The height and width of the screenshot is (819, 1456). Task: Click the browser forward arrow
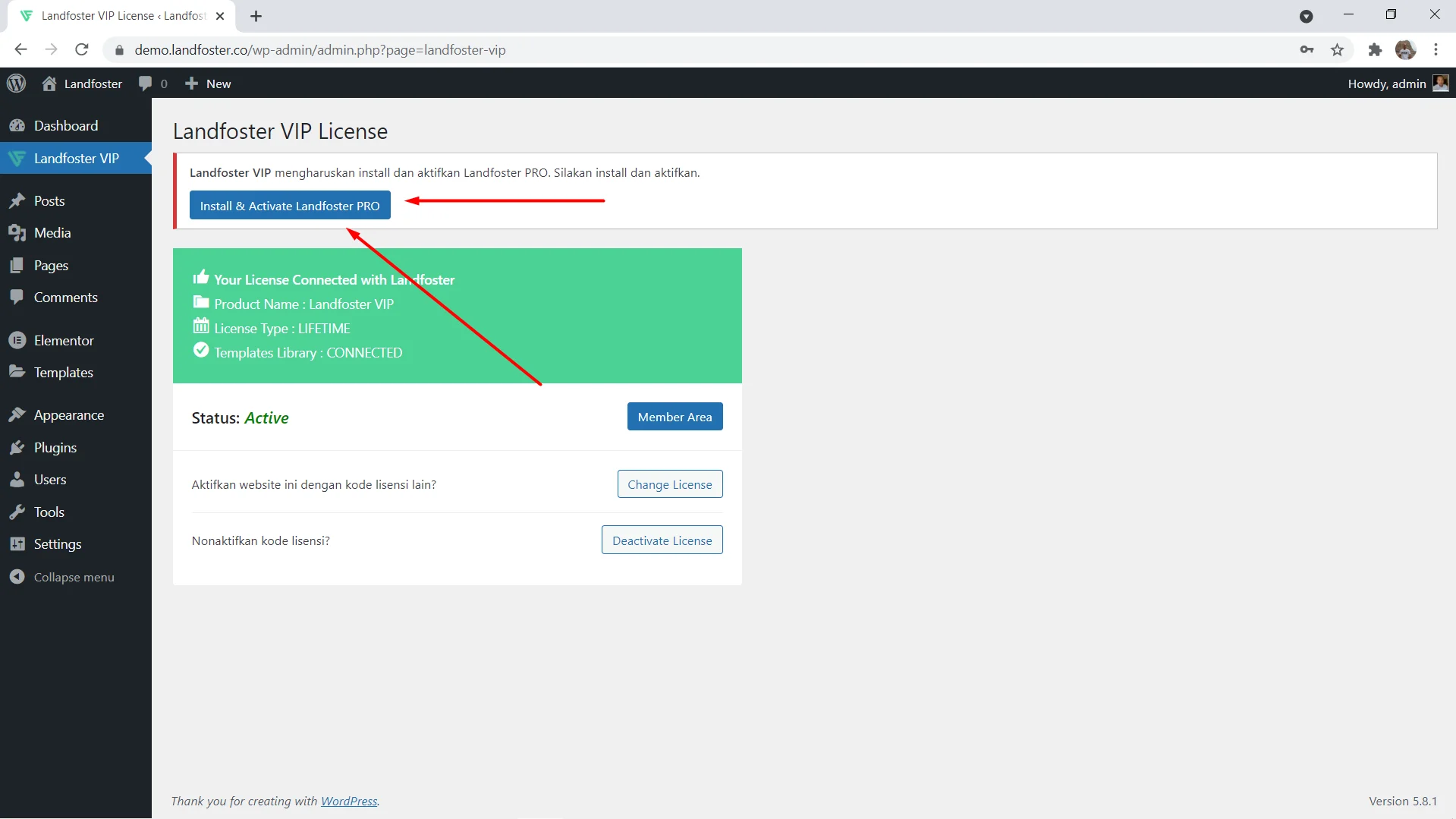[x=51, y=50]
